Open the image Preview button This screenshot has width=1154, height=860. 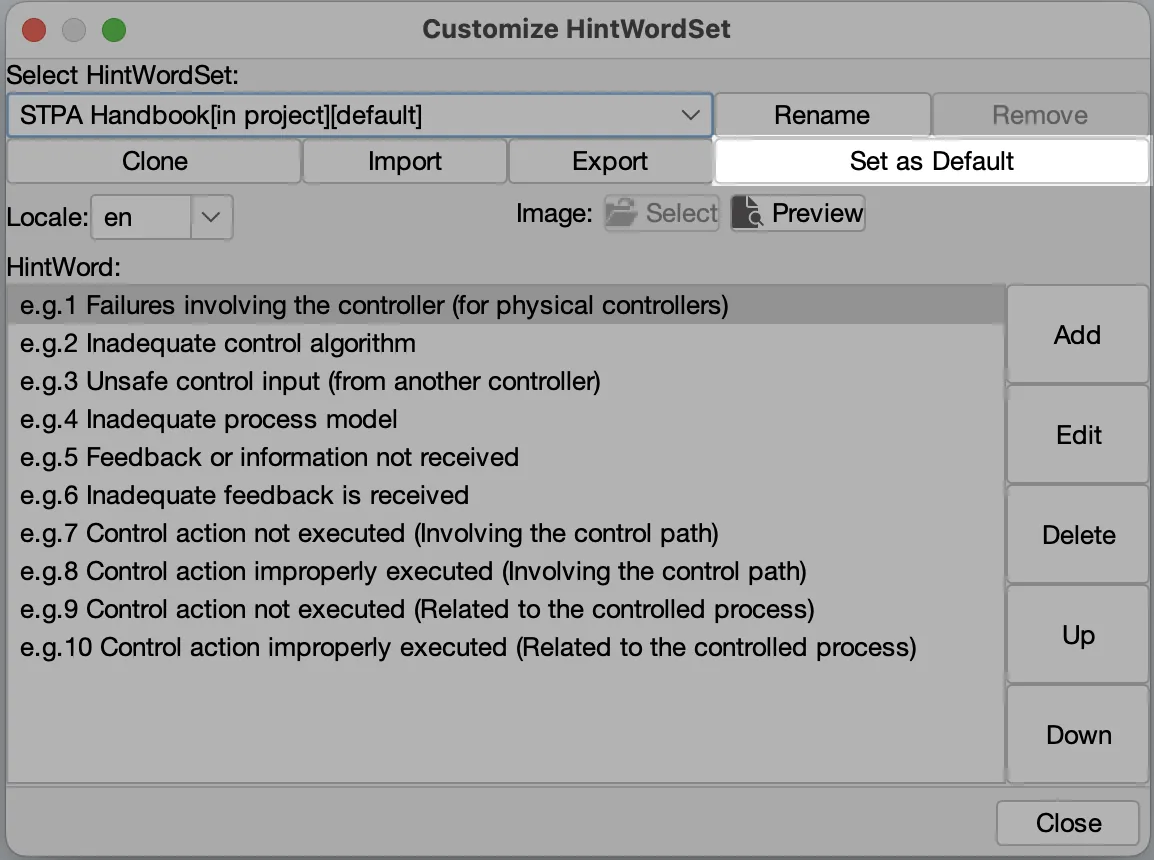(x=798, y=213)
